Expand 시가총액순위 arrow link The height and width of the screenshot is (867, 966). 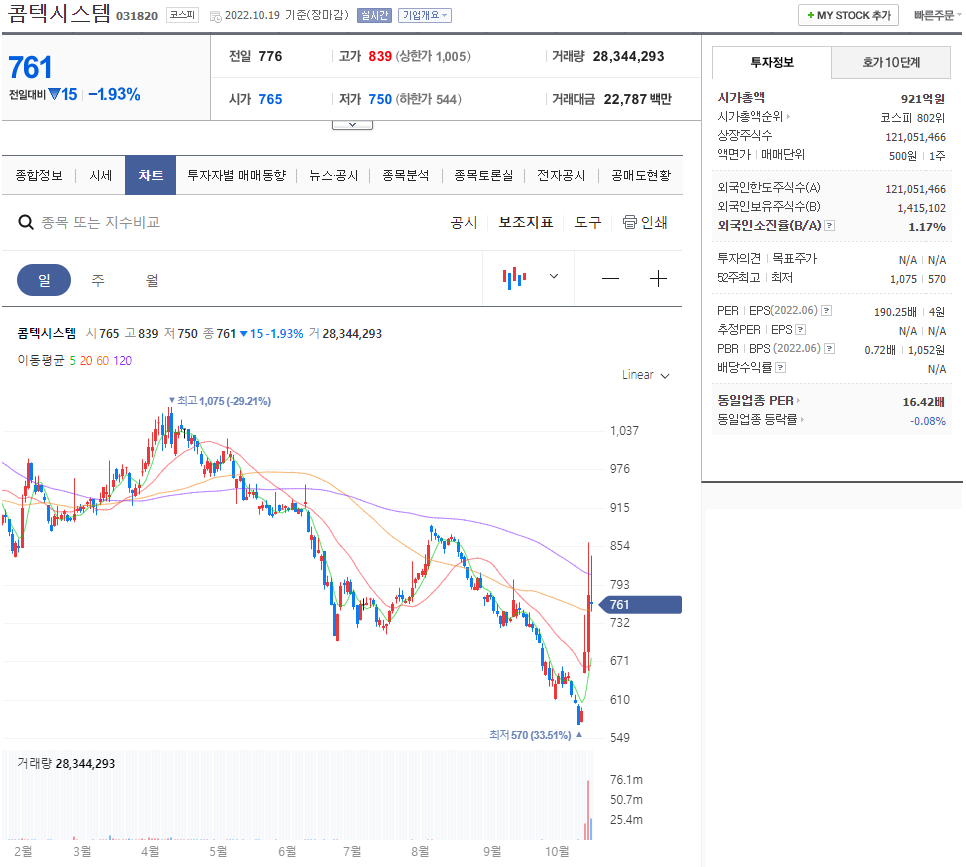point(788,116)
